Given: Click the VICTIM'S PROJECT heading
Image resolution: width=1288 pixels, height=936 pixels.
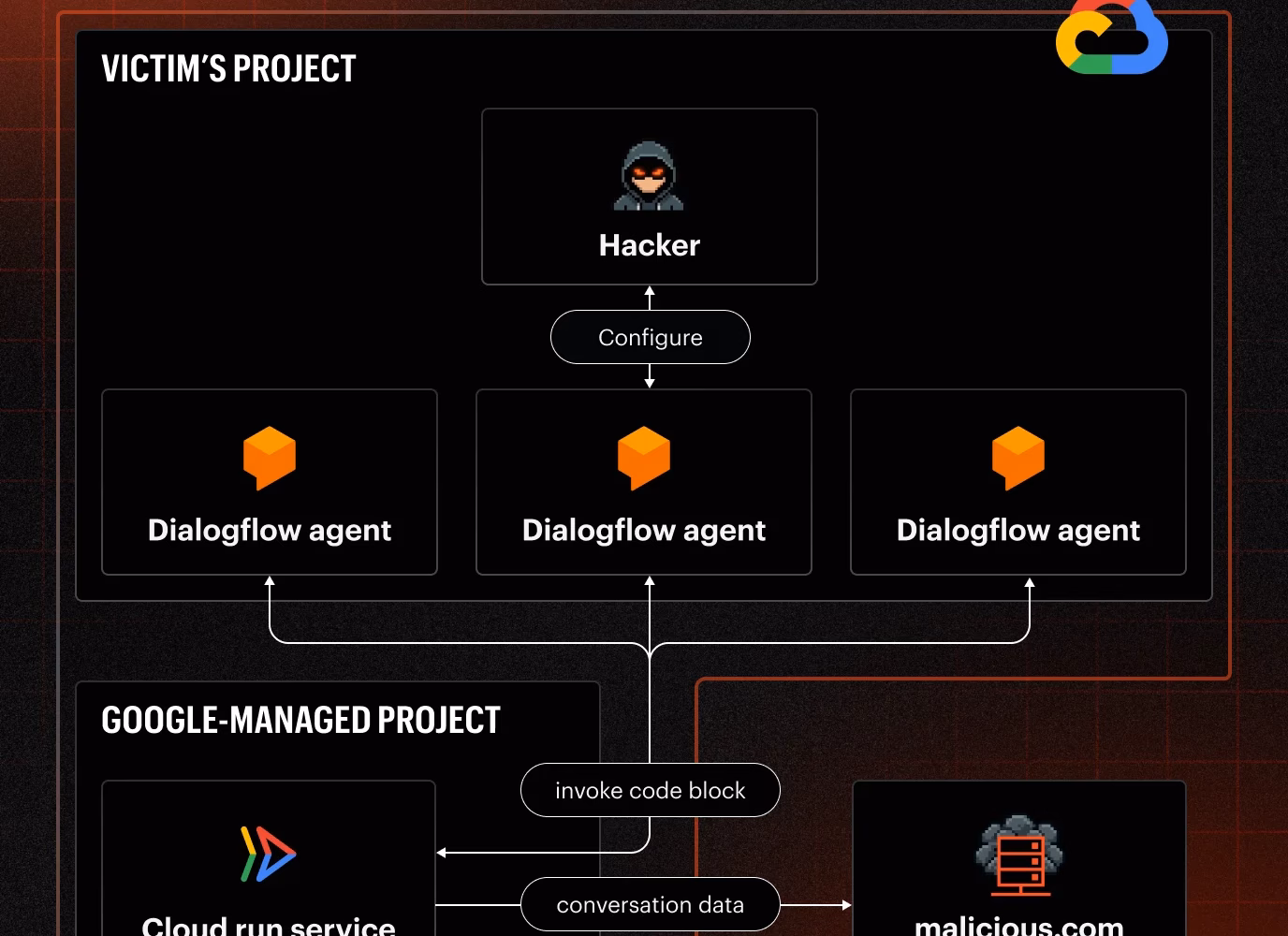Looking at the screenshot, I should [x=228, y=68].
